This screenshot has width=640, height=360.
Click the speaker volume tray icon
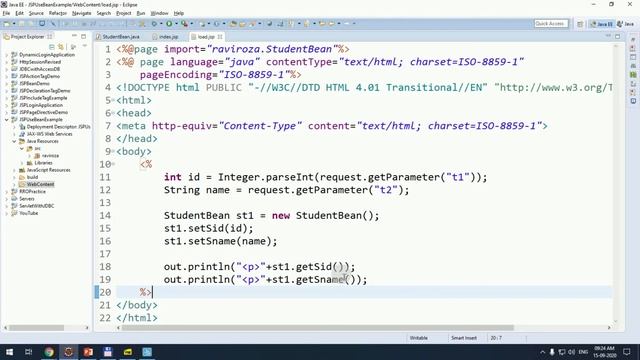click(x=571, y=352)
